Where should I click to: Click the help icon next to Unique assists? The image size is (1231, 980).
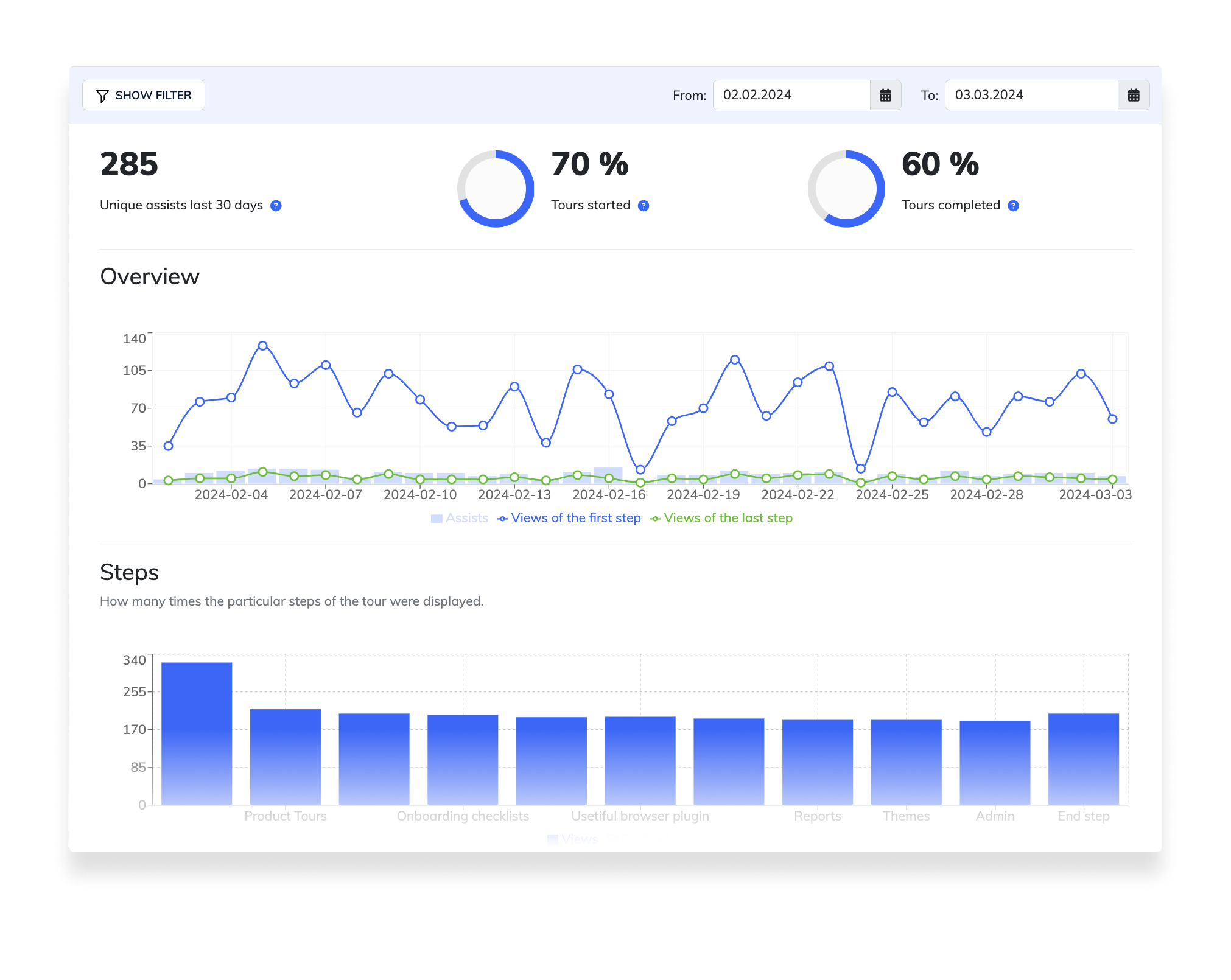click(276, 206)
